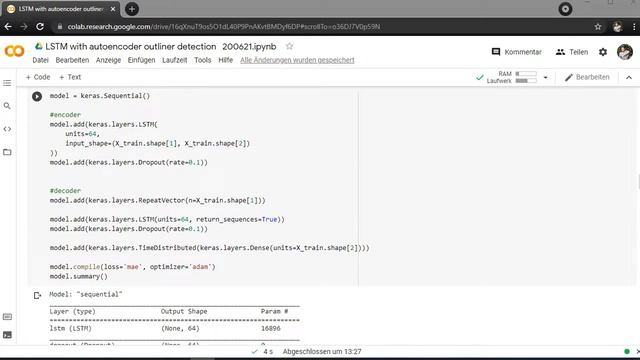Click the model.compile line in the code

pyautogui.click(x=133, y=267)
